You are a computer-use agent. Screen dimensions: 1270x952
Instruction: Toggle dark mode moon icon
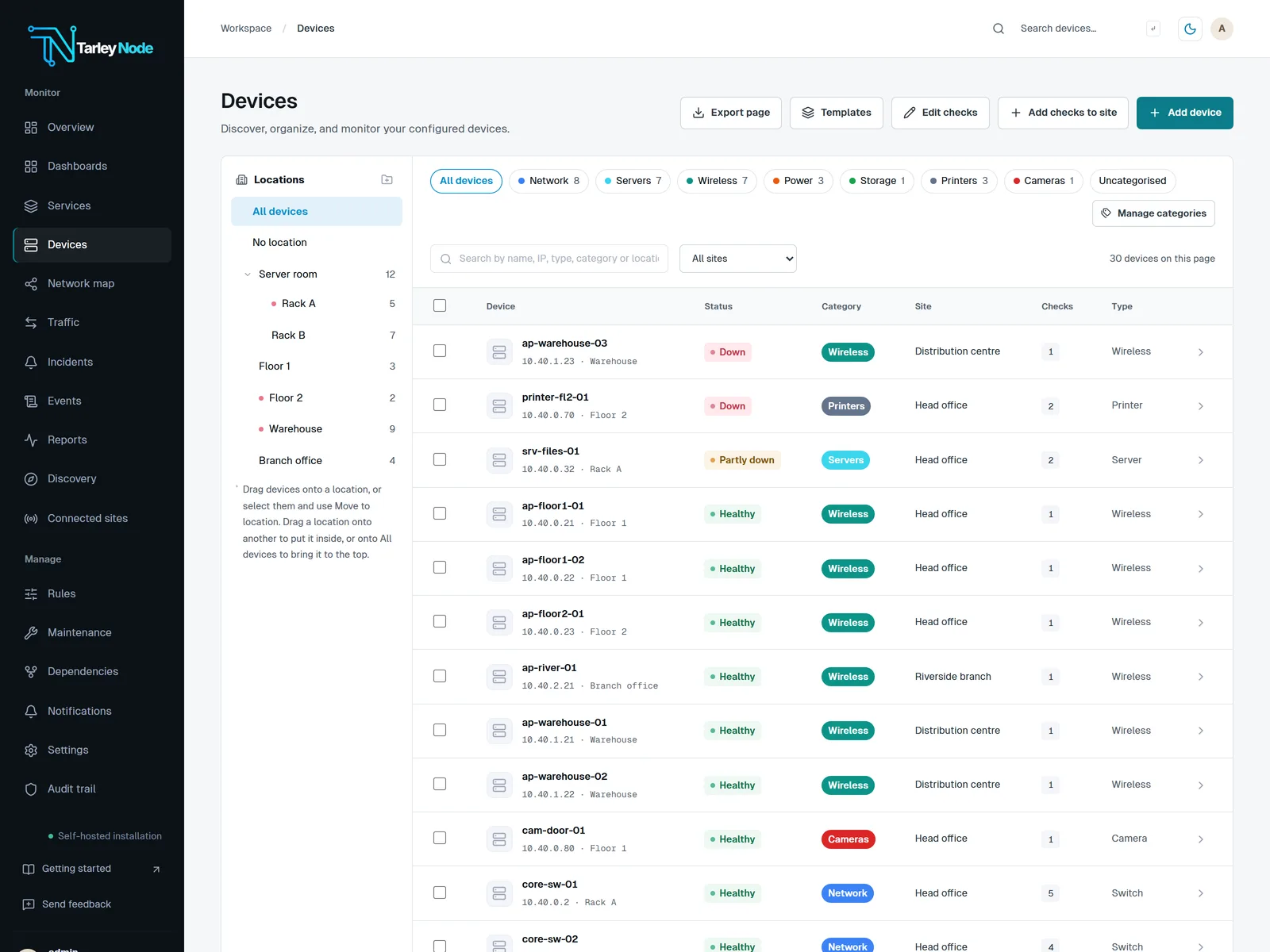(x=1190, y=29)
